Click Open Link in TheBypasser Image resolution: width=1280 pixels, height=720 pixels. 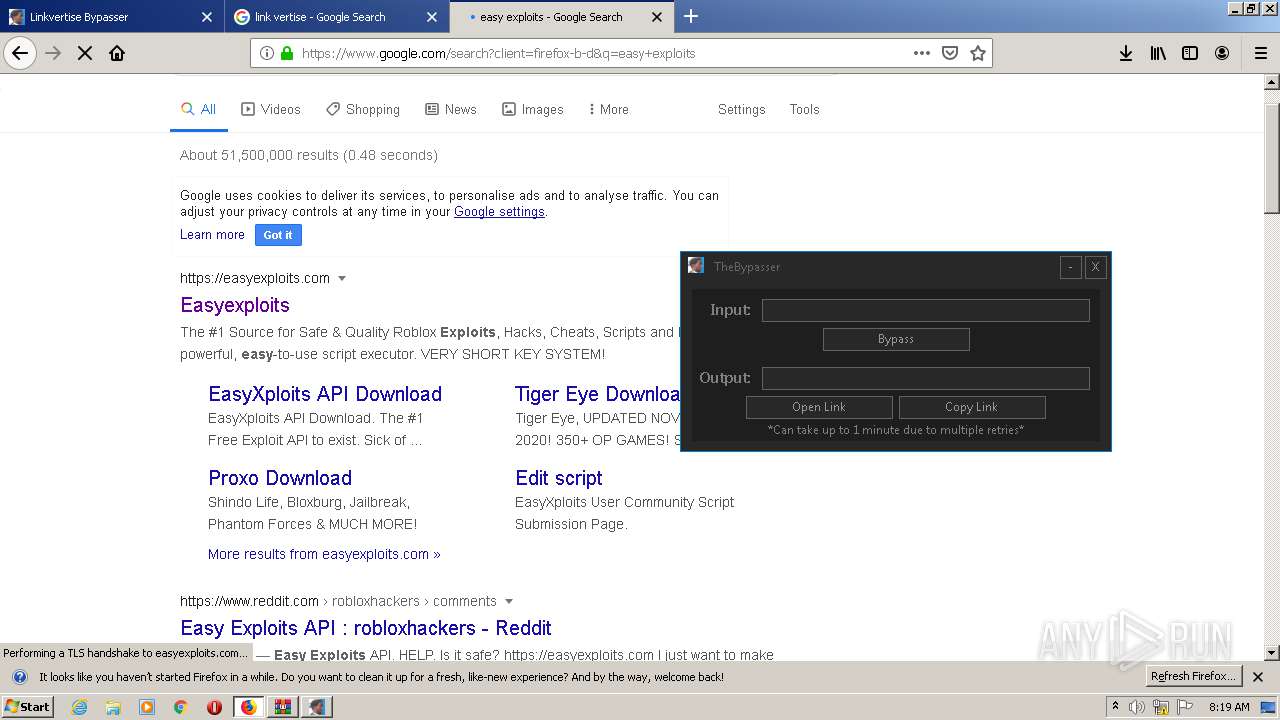click(819, 407)
